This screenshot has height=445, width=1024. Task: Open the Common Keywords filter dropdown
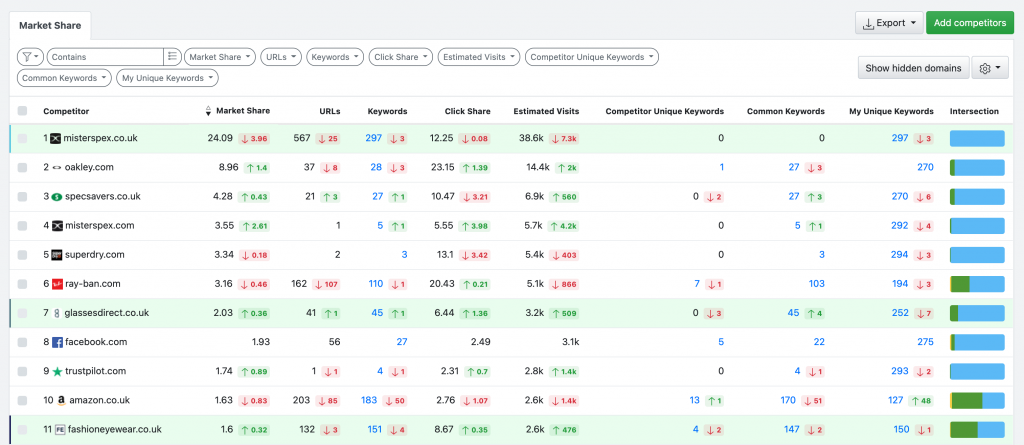click(65, 78)
